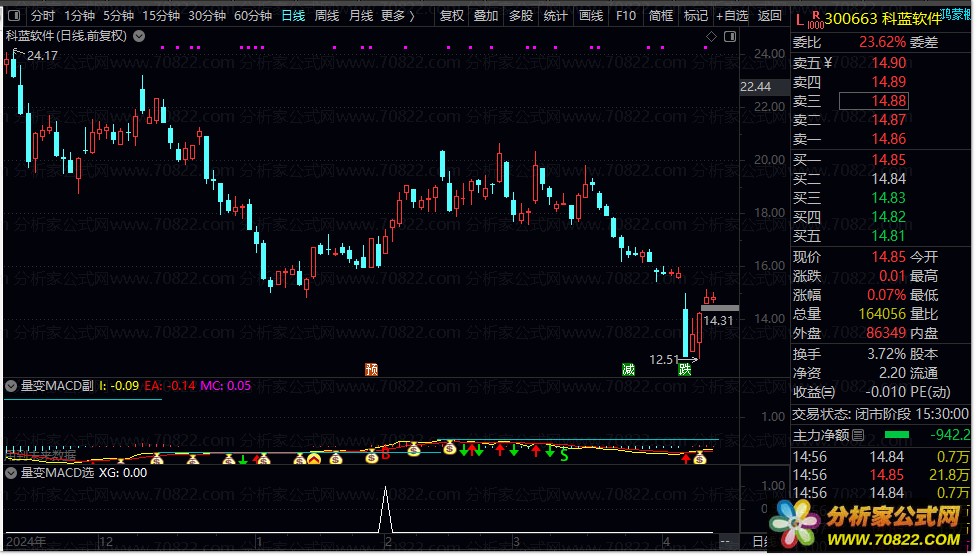Click the panel layout icon at toolbar start
Image resolution: width=977 pixels, height=556 pixels.
(x=14, y=16)
